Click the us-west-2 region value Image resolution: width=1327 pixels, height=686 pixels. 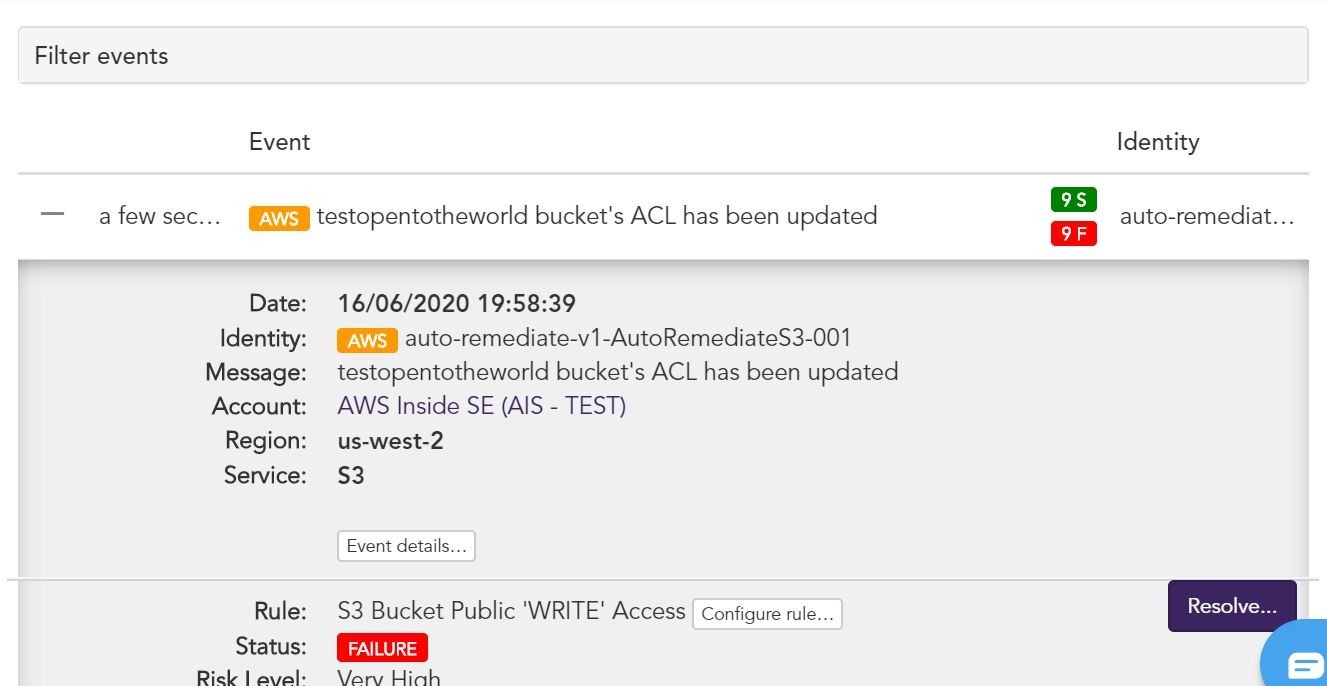tap(391, 441)
